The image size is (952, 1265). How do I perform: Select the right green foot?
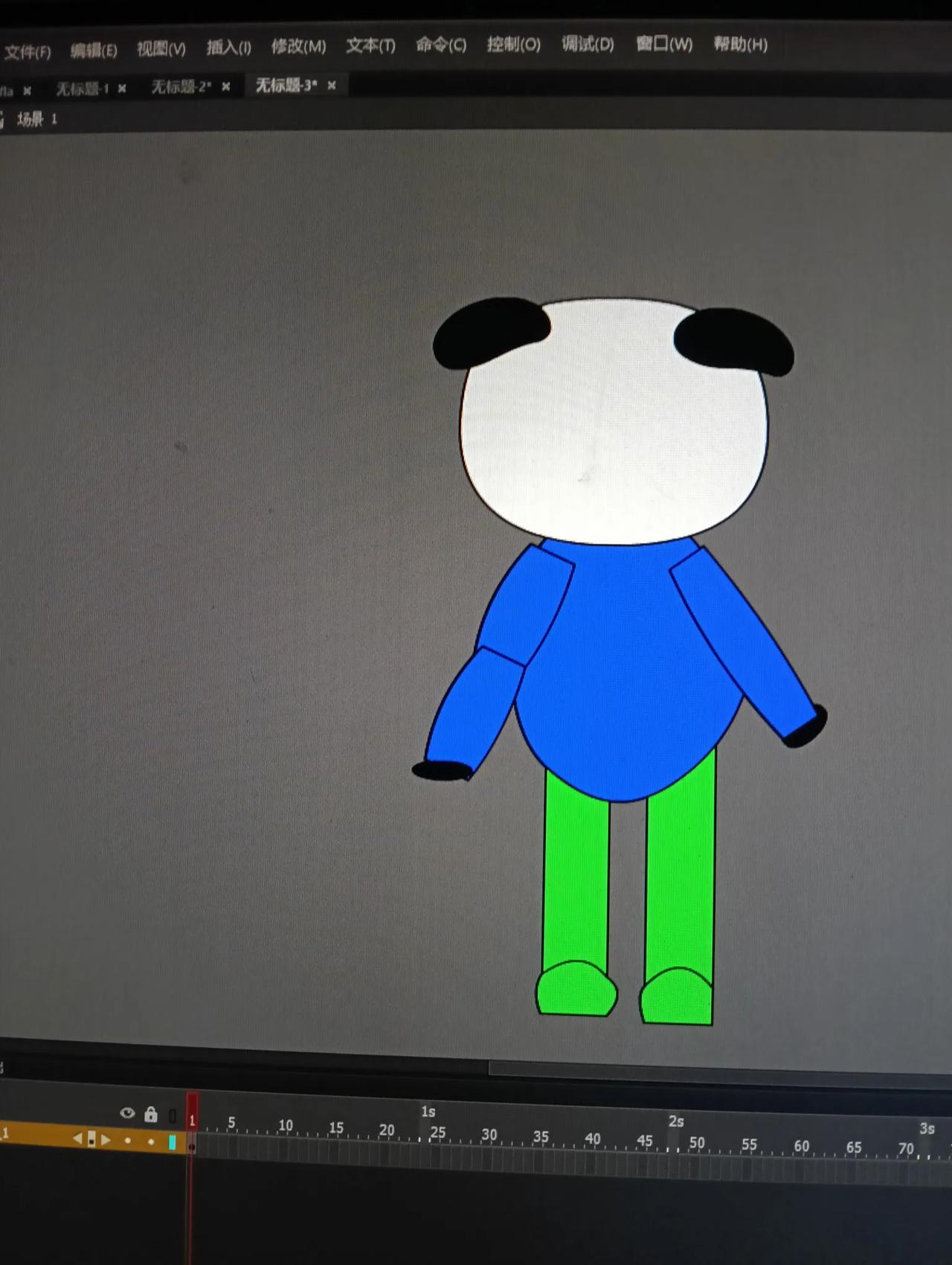676,997
